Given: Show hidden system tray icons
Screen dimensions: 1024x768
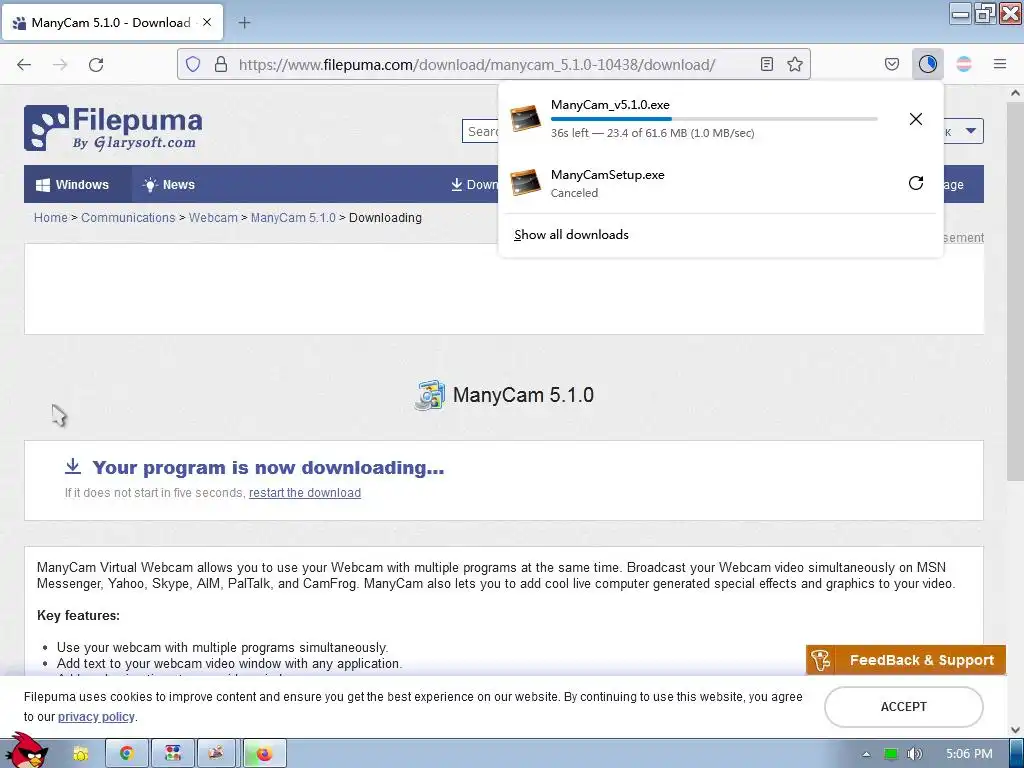Looking at the screenshot, I should [866, 754].
